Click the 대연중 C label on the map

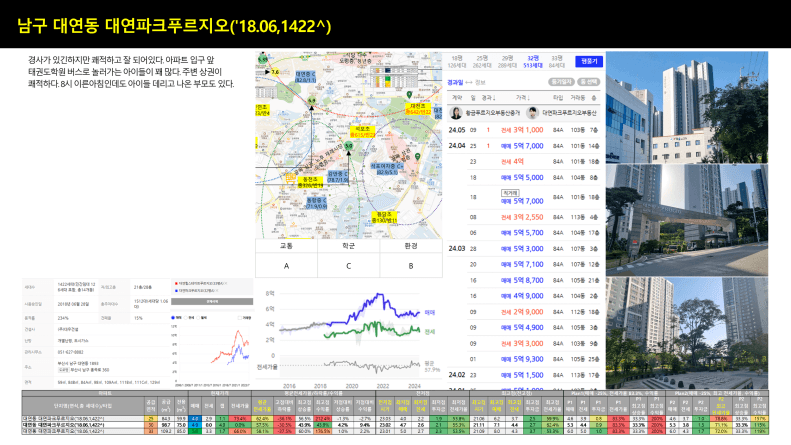tap(305, 77)
